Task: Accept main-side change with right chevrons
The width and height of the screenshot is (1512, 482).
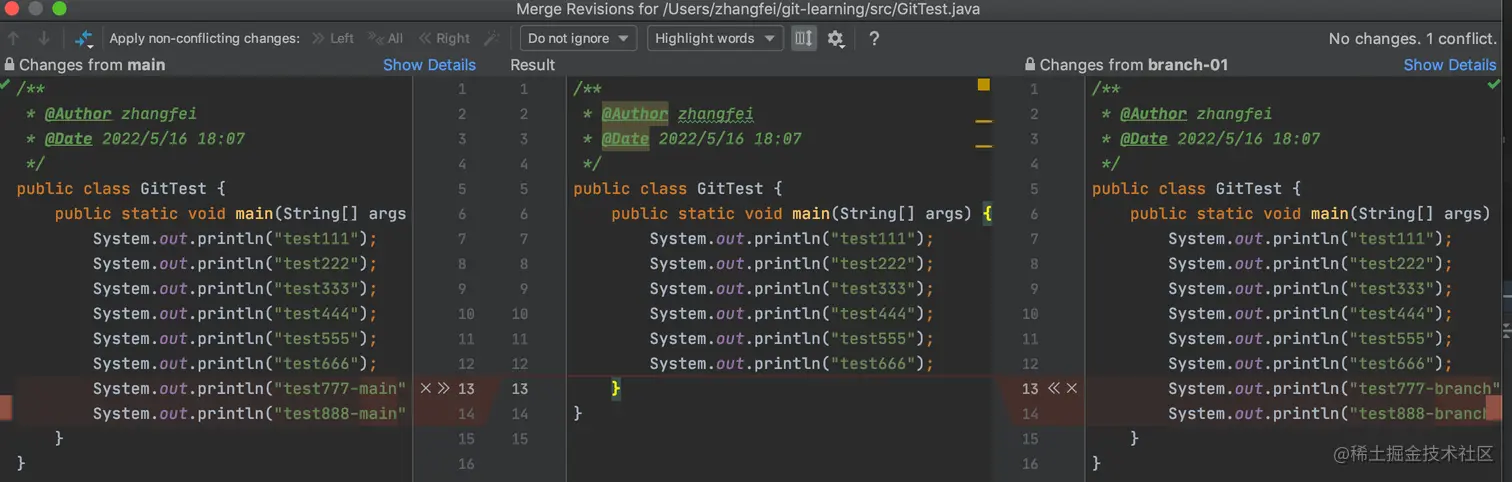Action: [x=444, y=388]
